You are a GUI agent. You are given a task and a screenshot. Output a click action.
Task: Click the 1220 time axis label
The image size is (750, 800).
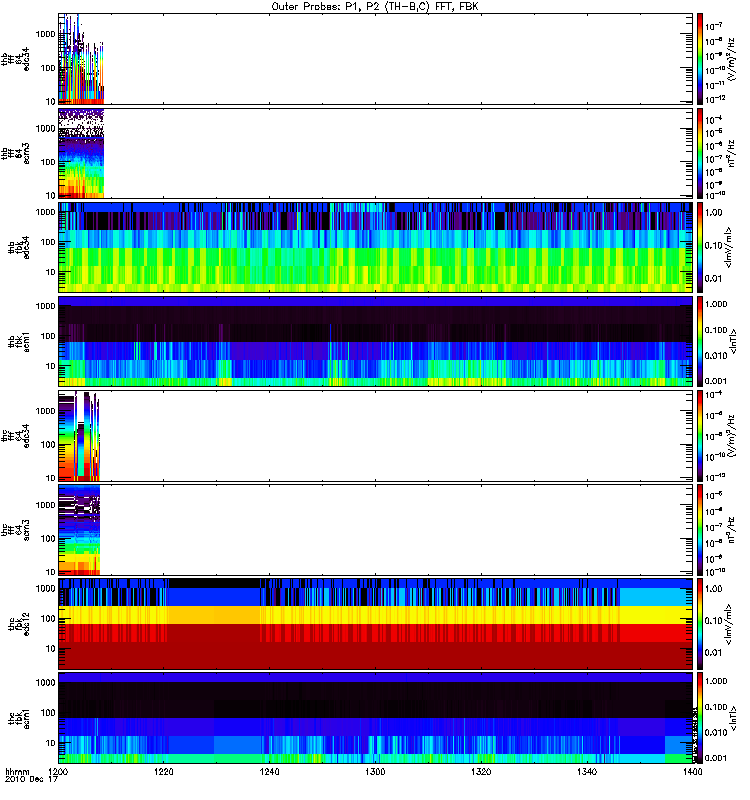164,772
